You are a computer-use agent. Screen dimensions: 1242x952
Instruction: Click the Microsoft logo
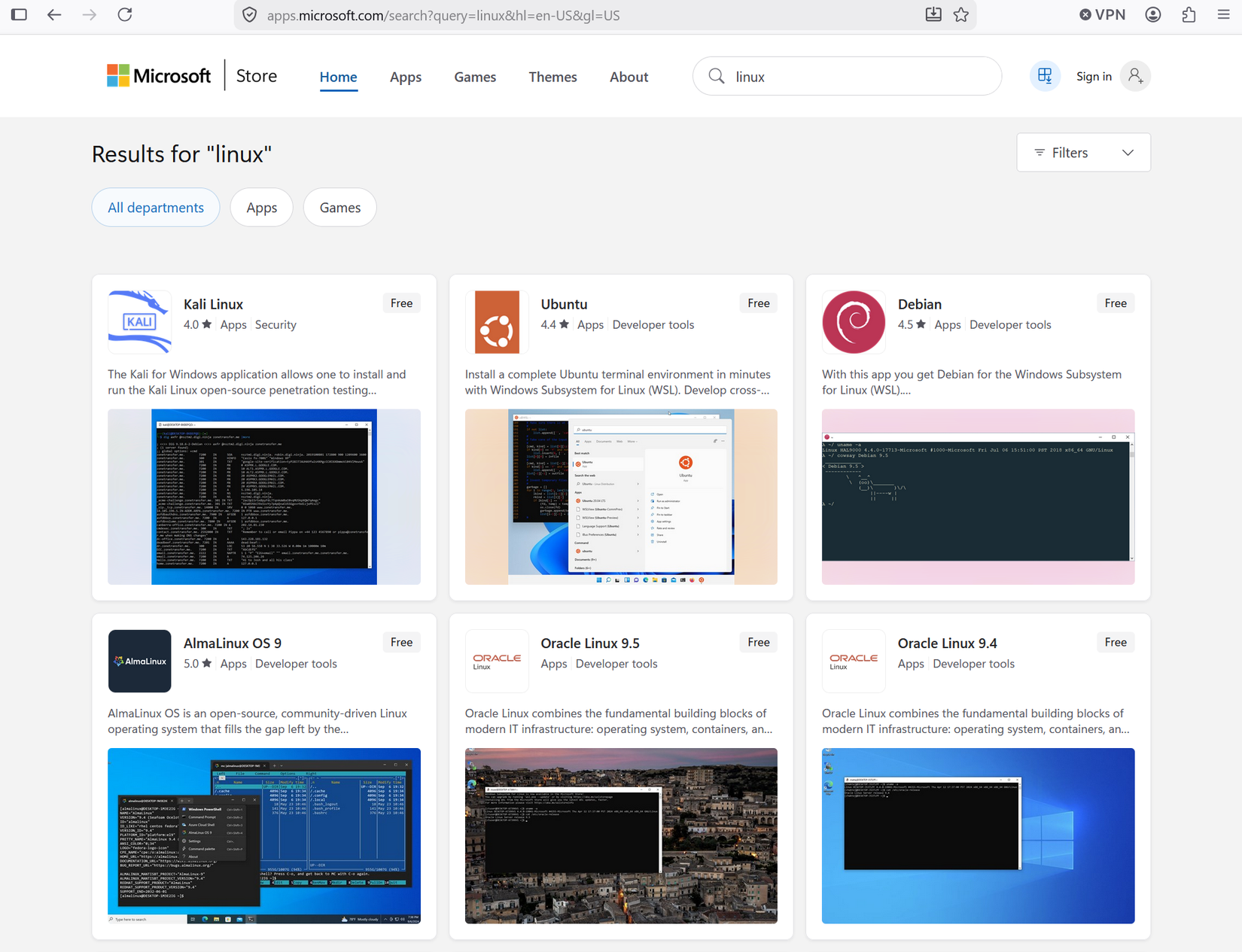(x=159, y=76)
